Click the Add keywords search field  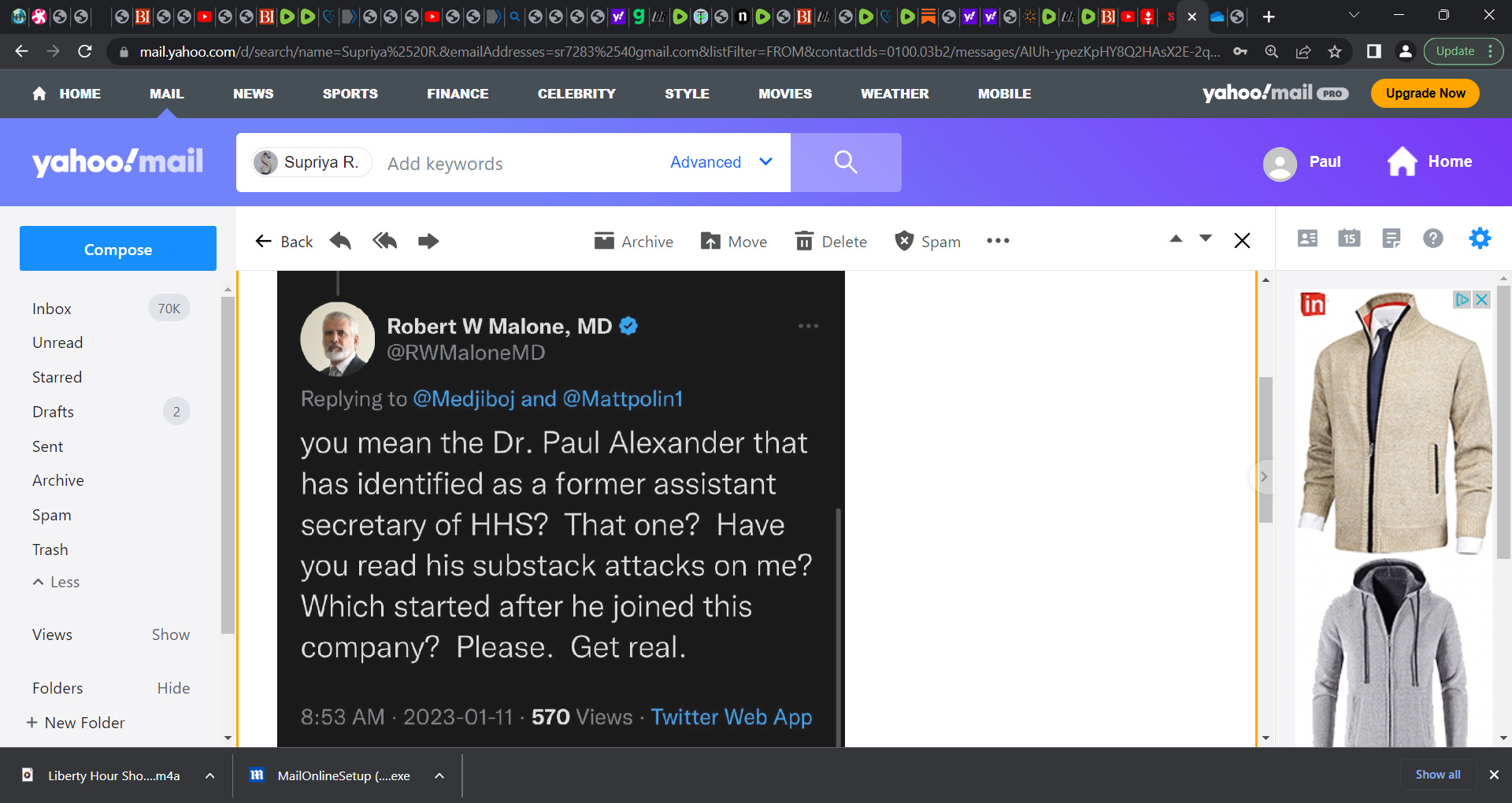(x=520, y=163)
